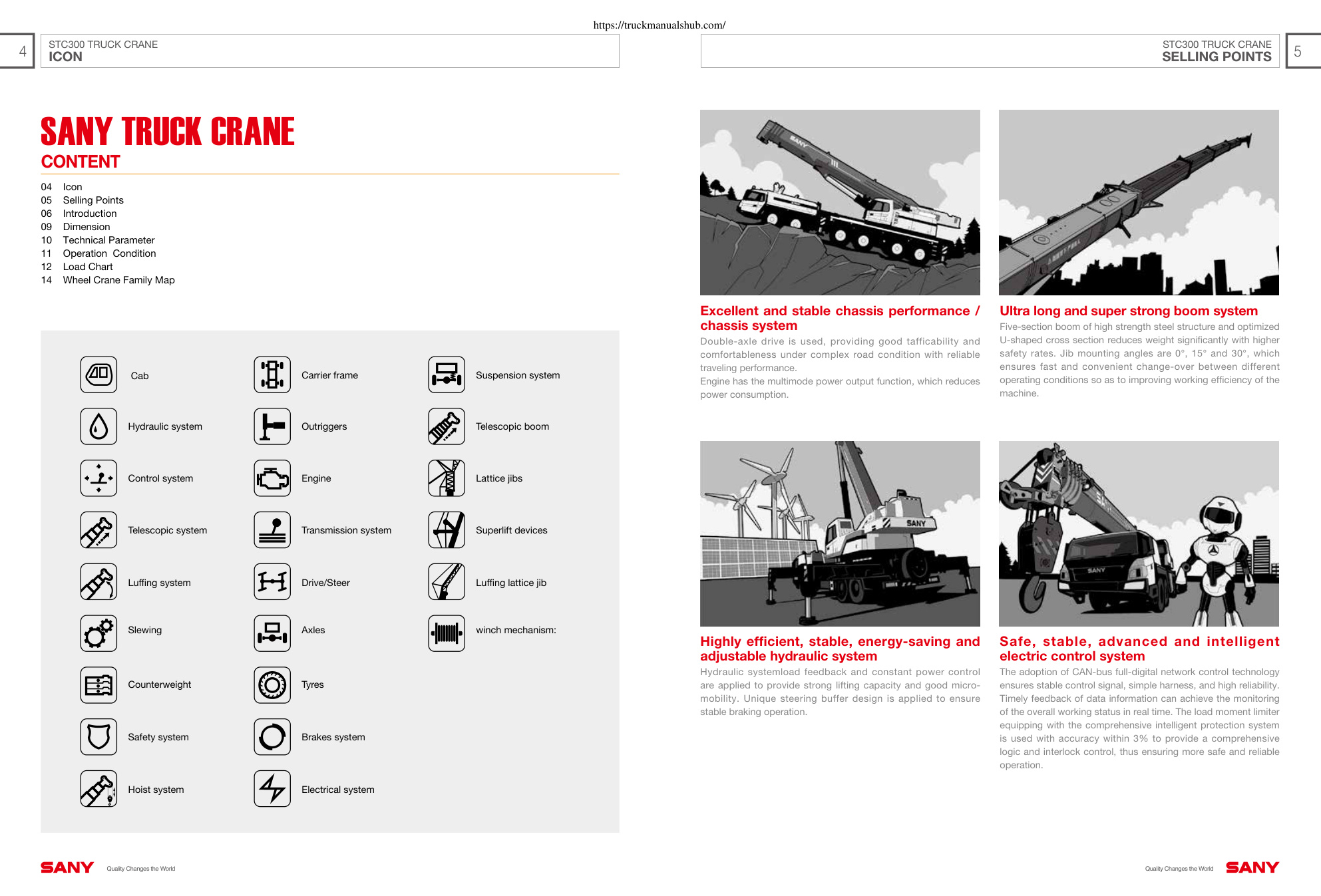Viewport: 1321px width, 896px height.
Task: Click the Counterweight icon
Action: coord(98,685)
